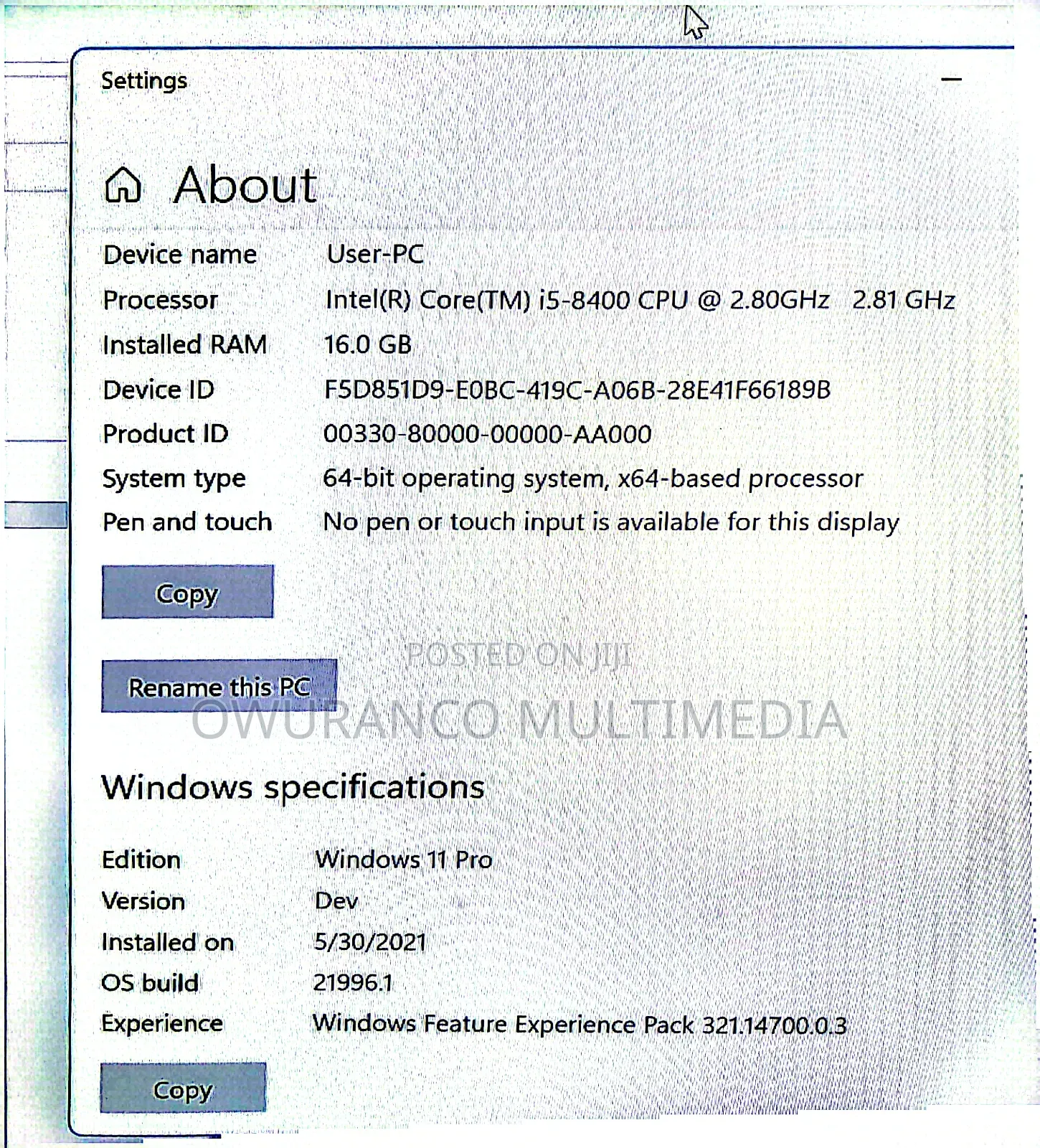Click the Pen and touch label
This screenshot has height=1148, width=1040.
point(187,522)
